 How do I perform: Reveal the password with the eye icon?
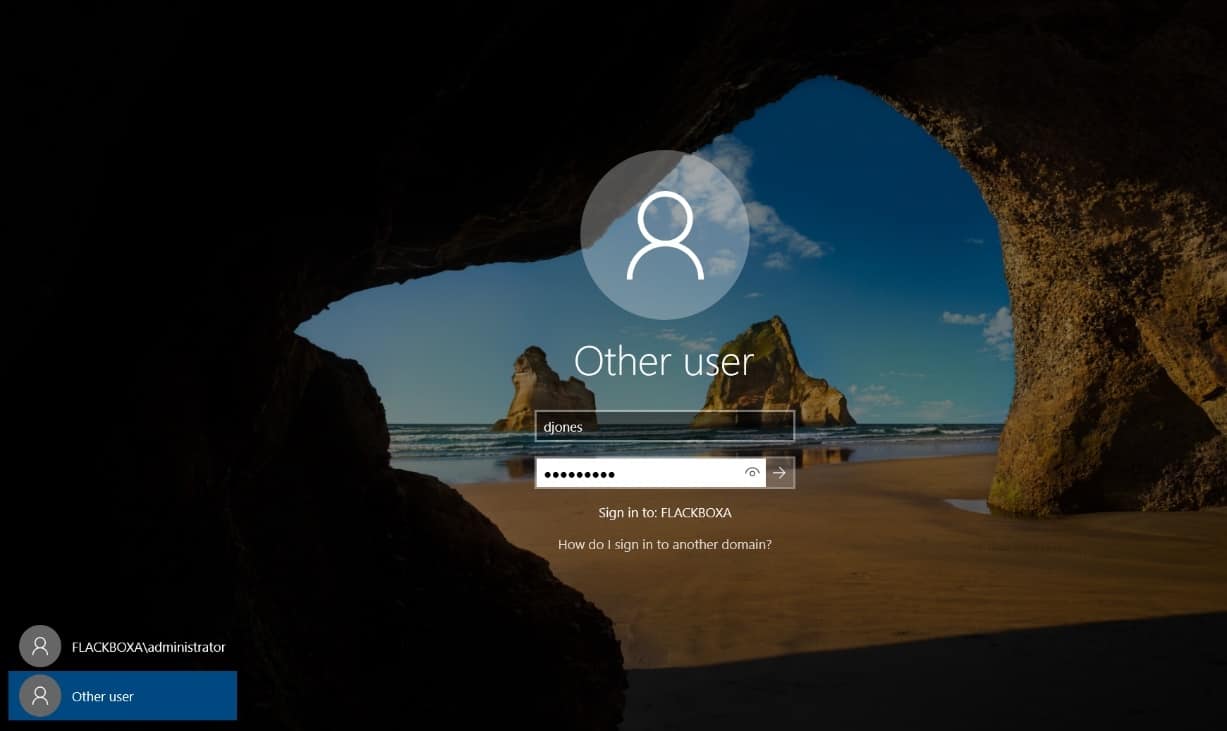pyautogui.click(x=752, y=473)
